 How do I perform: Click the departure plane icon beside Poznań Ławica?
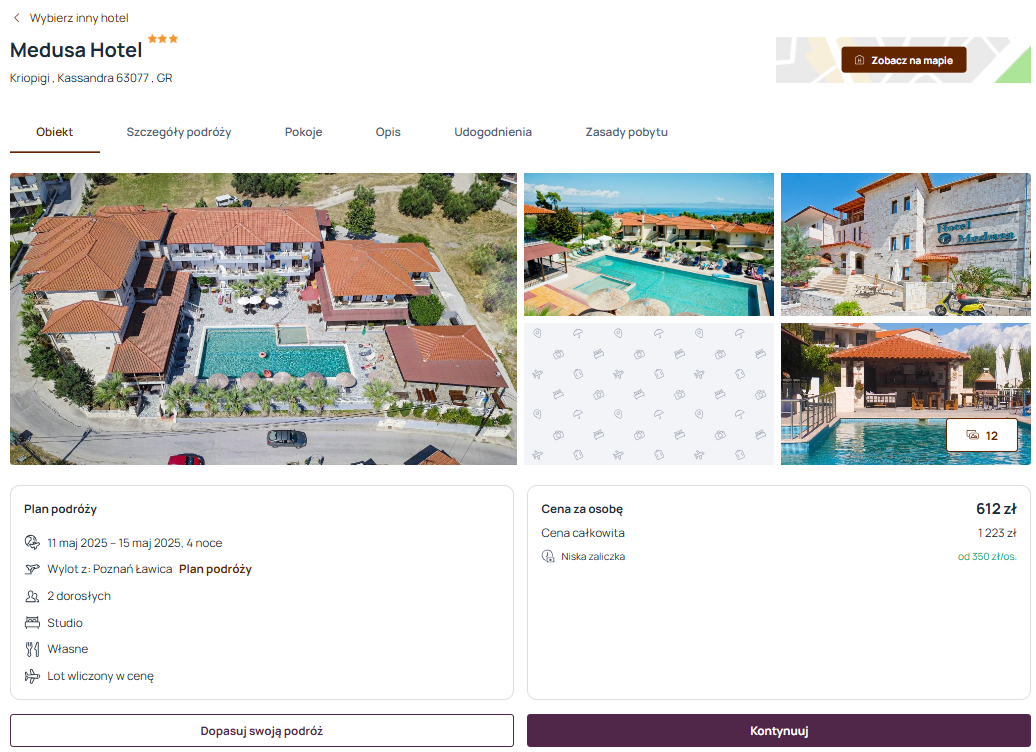32,569
